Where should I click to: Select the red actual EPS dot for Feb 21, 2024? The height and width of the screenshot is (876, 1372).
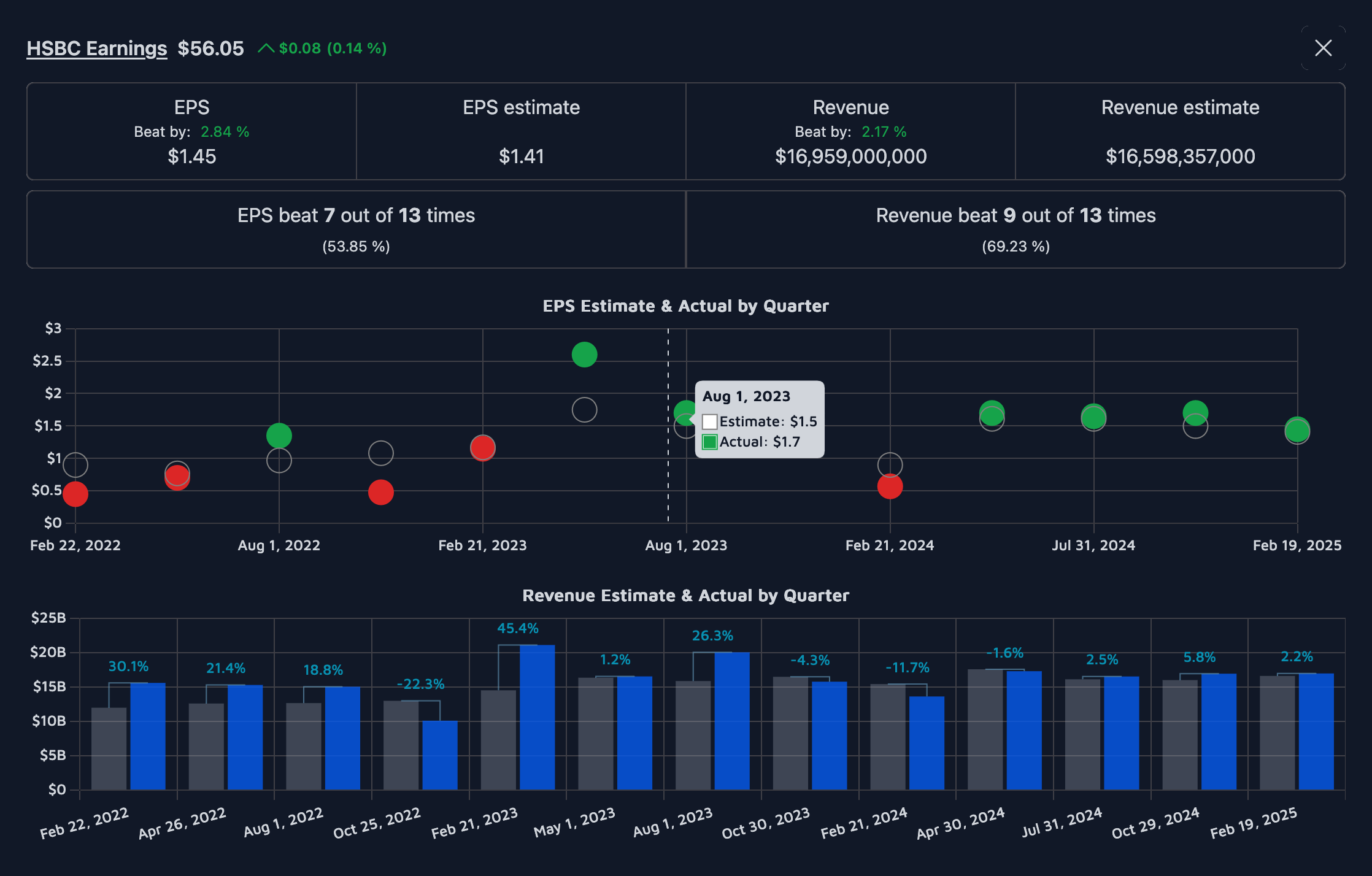point(890,486)
